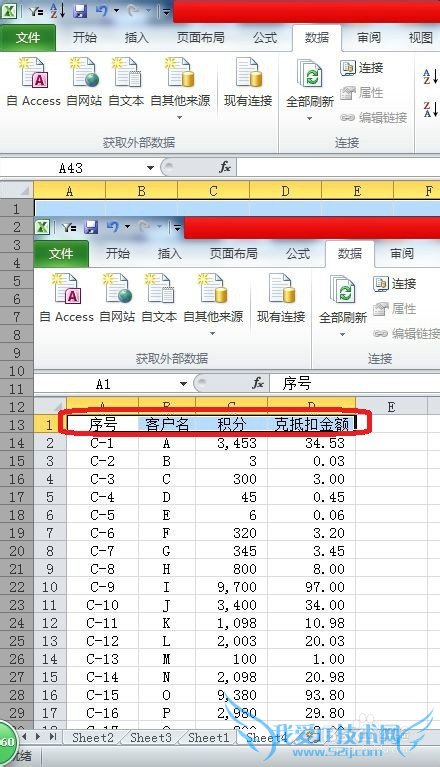Image resolution: width=440 pixels, height=767 pixels.
Task: Go to the next sheet with the tab scroll arrow
Action: (37, 736)
